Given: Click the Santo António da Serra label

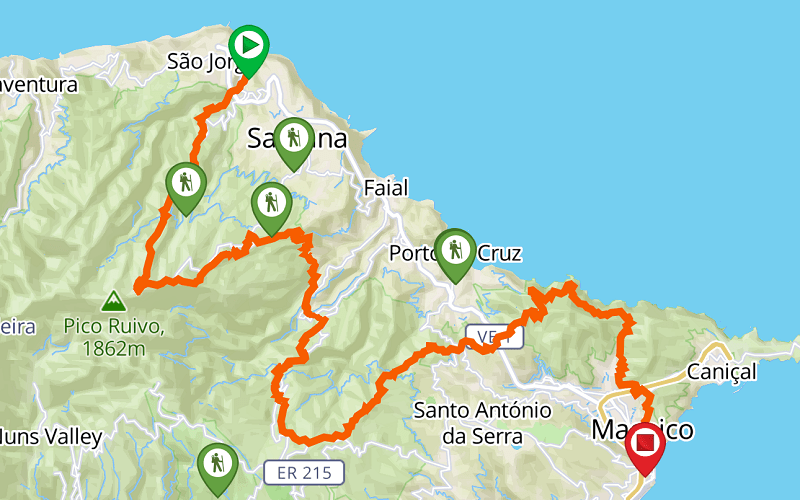Looking at the screenshot, I should [x=482, y=423].
